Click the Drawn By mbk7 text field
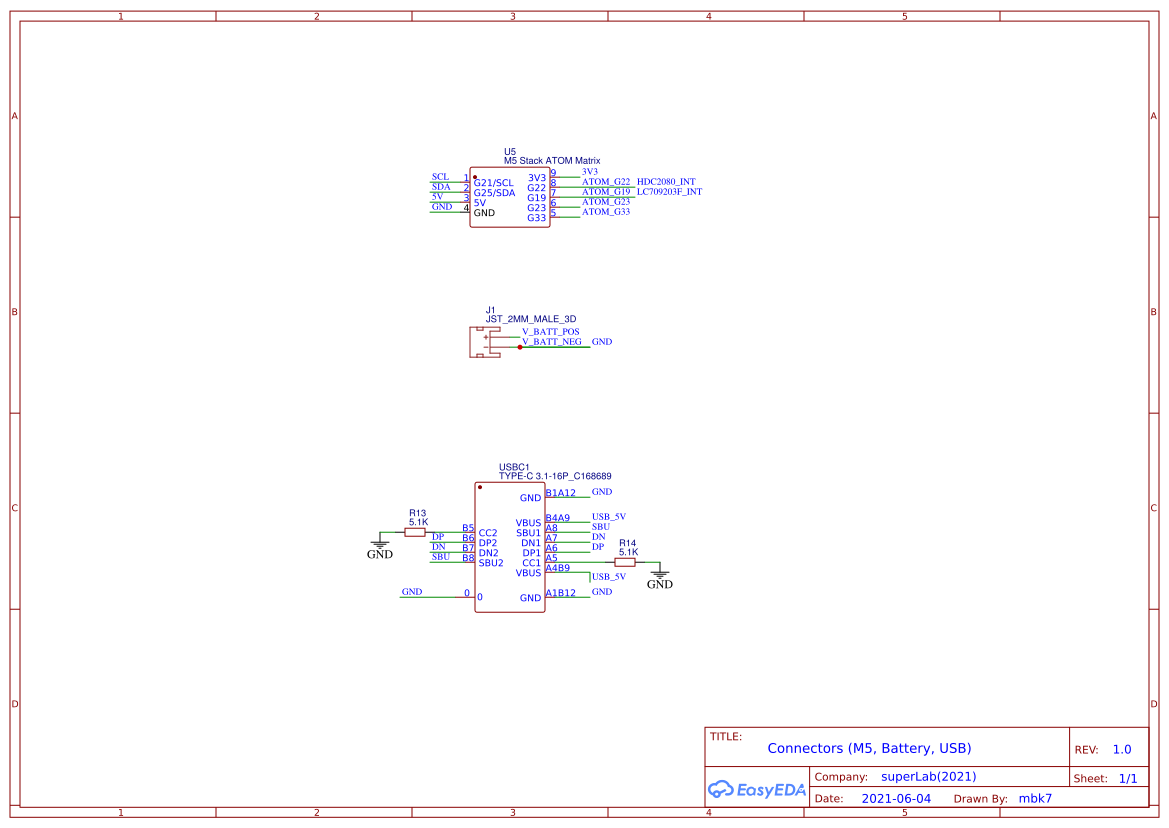This screenshot has height=828, width=1169. (1036, 798)
